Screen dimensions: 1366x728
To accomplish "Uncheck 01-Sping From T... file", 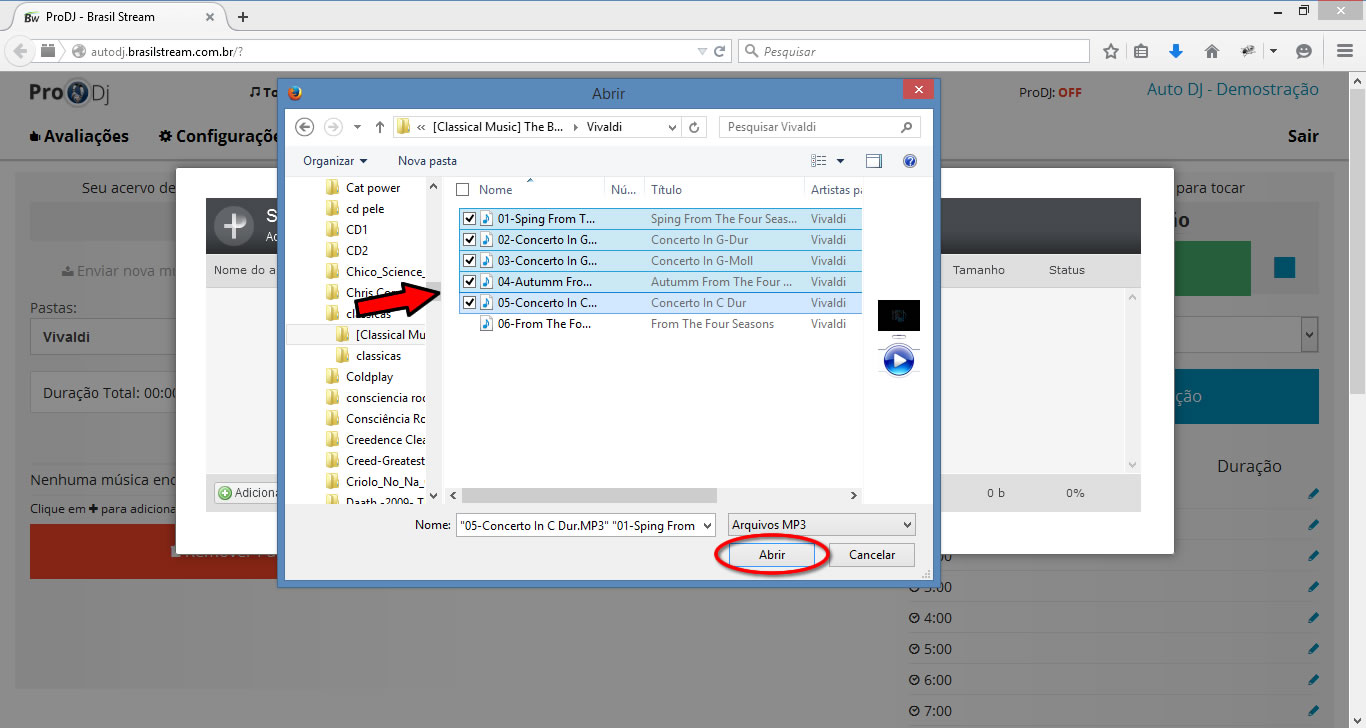I will [470, 219].
